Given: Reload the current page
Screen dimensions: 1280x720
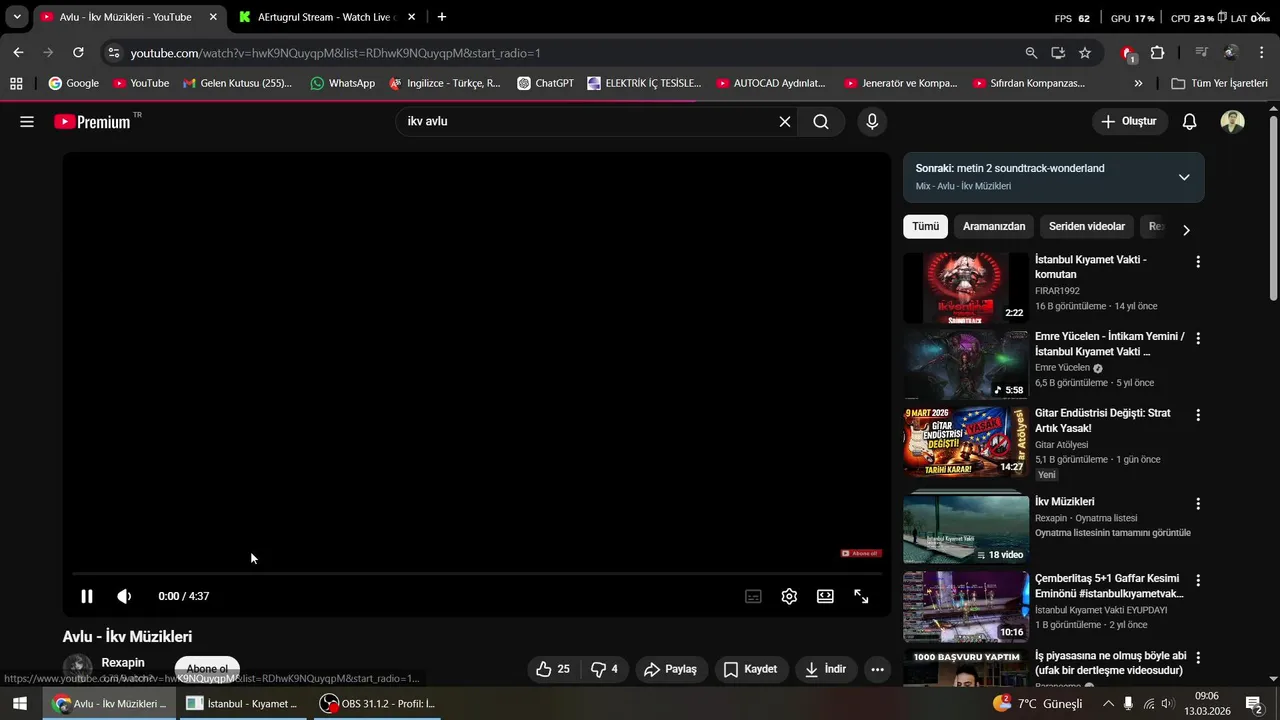Looking at the screenshot, I should [78, 53].
